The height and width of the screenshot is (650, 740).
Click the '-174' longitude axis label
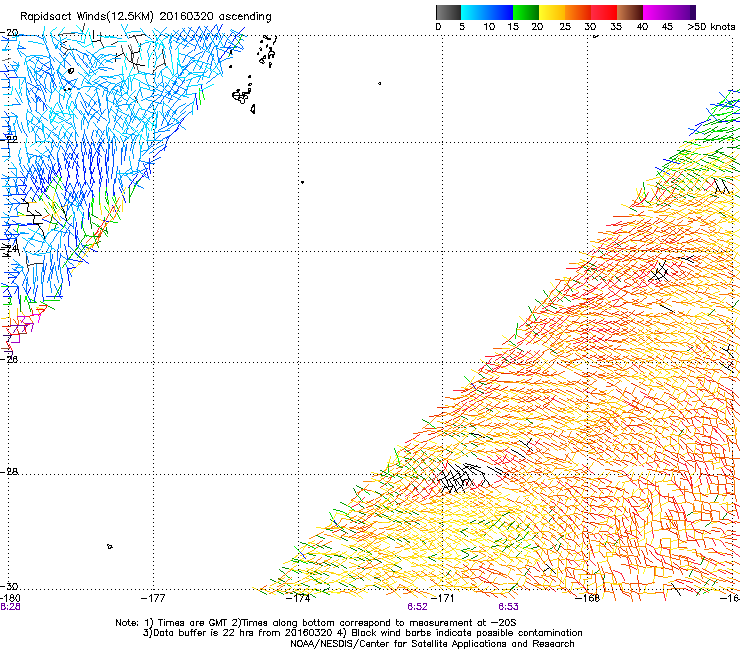298,598
